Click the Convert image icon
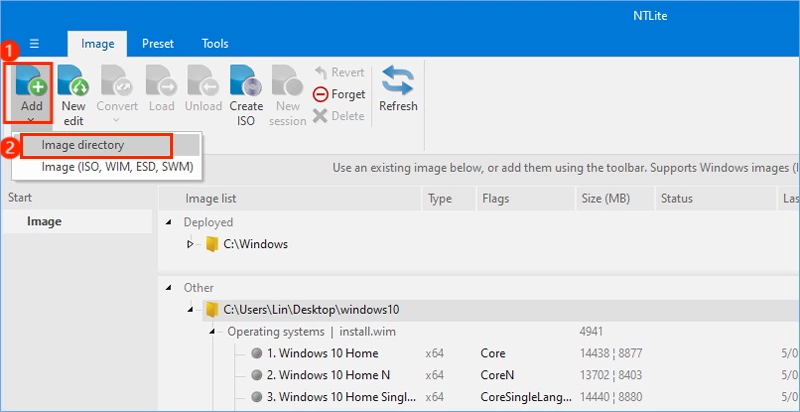This screenshot has width=800, height=412. [117, 81]
